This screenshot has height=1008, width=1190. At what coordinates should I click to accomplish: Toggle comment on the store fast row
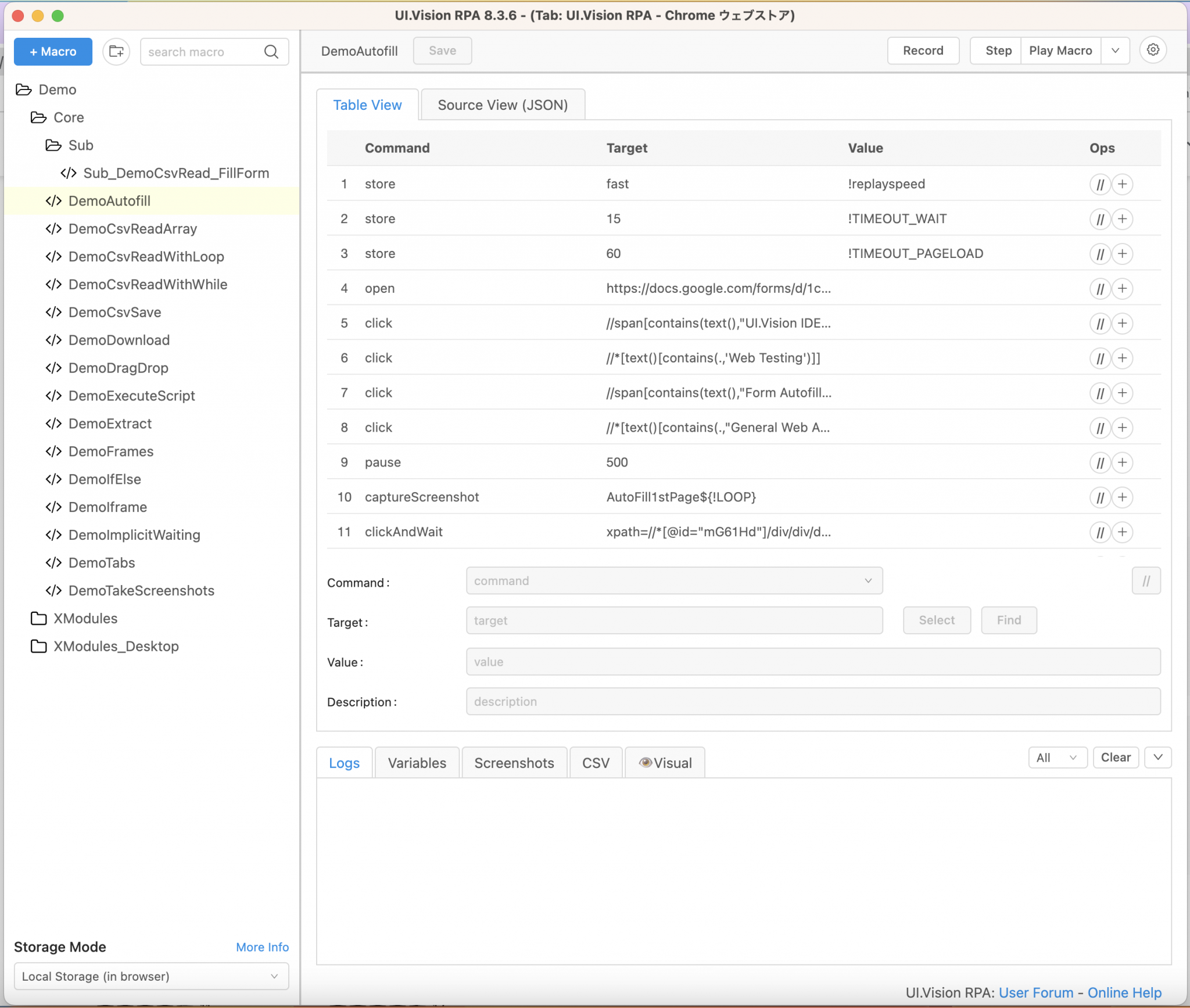(1099, 184)
